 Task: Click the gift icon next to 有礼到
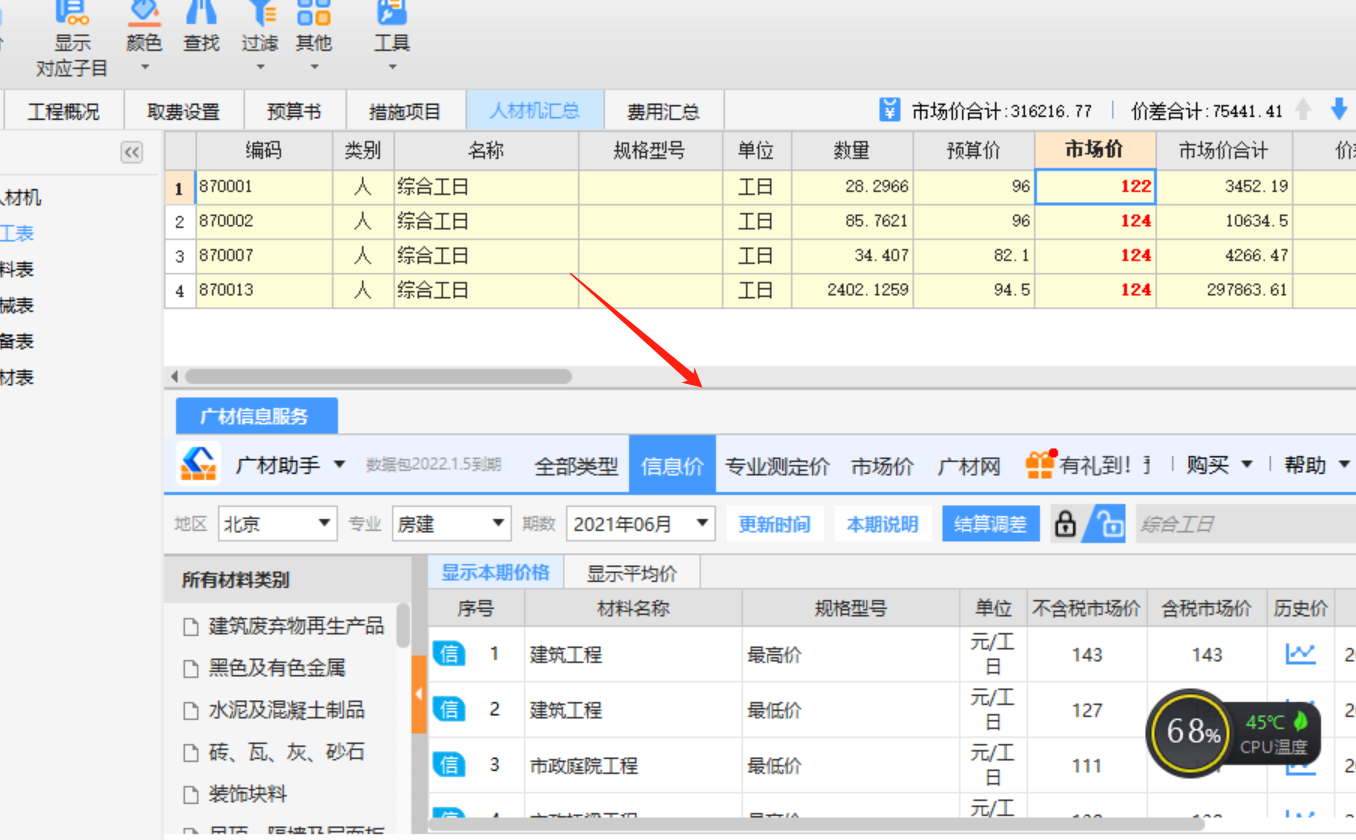(1040, 465)
